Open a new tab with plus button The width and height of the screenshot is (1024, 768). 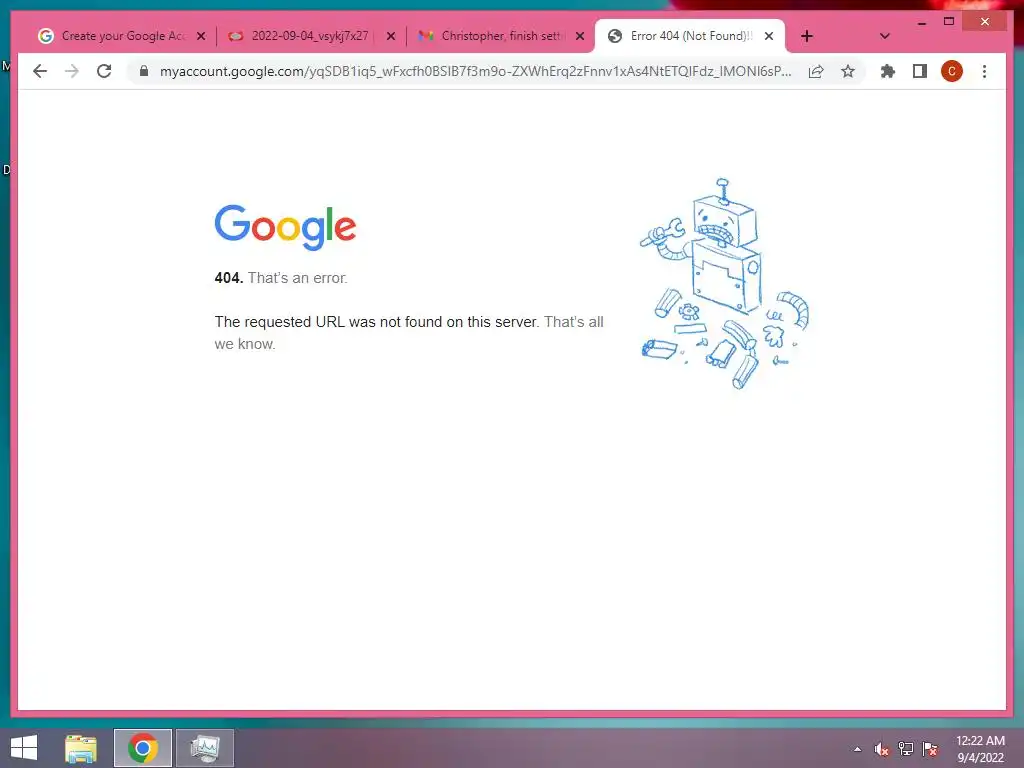(807, 36)
